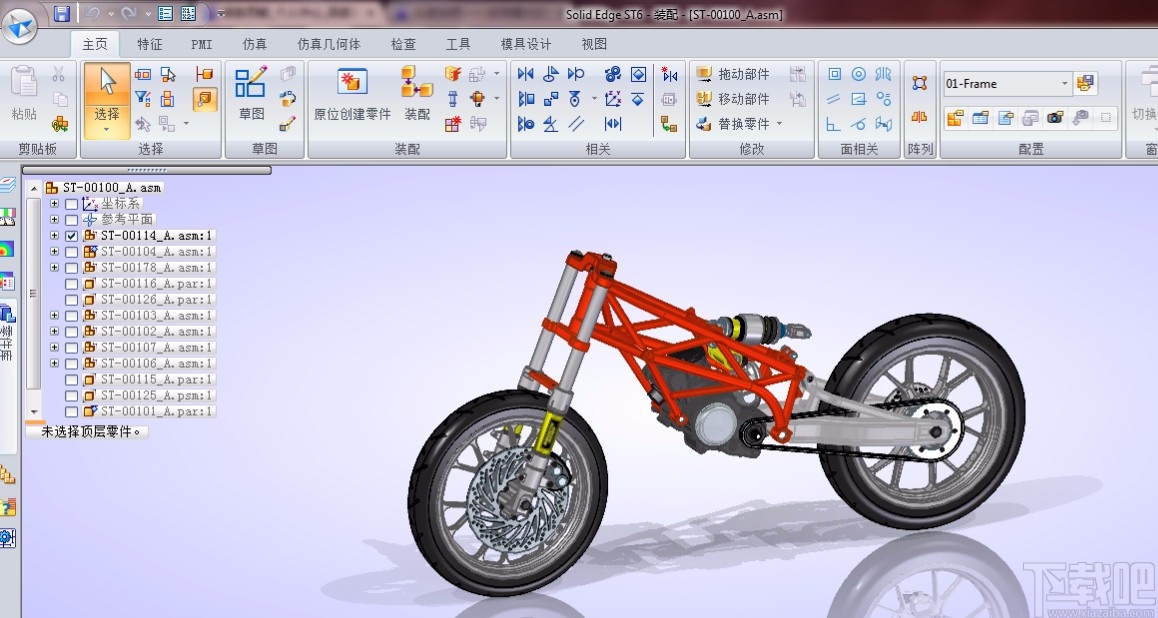
Task: Open the dropdown arrow beside 替换零件
Action: [779, 123]
